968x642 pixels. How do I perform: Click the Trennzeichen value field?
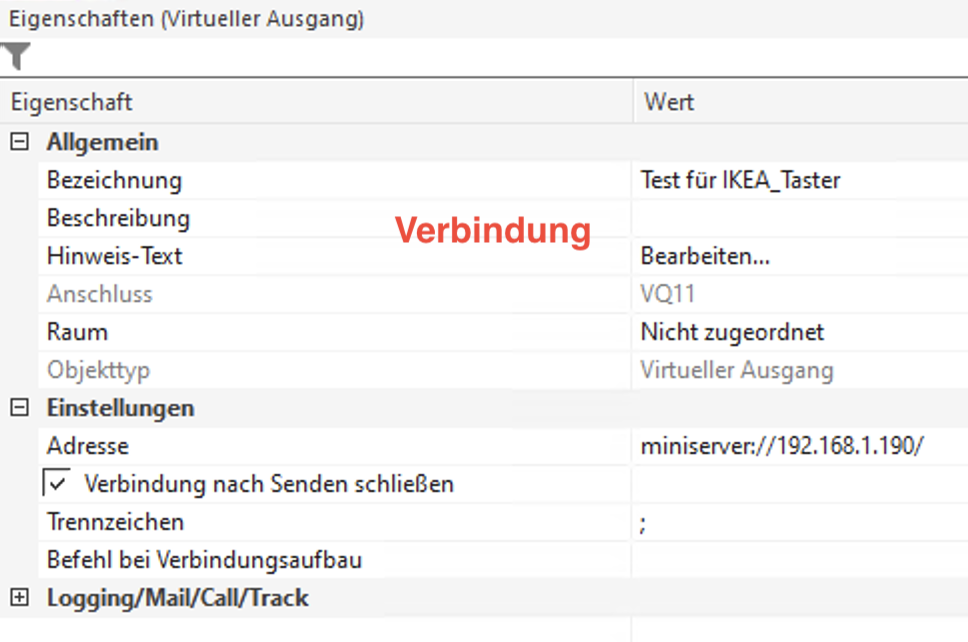pyautogui.click(x=798, y=522)
